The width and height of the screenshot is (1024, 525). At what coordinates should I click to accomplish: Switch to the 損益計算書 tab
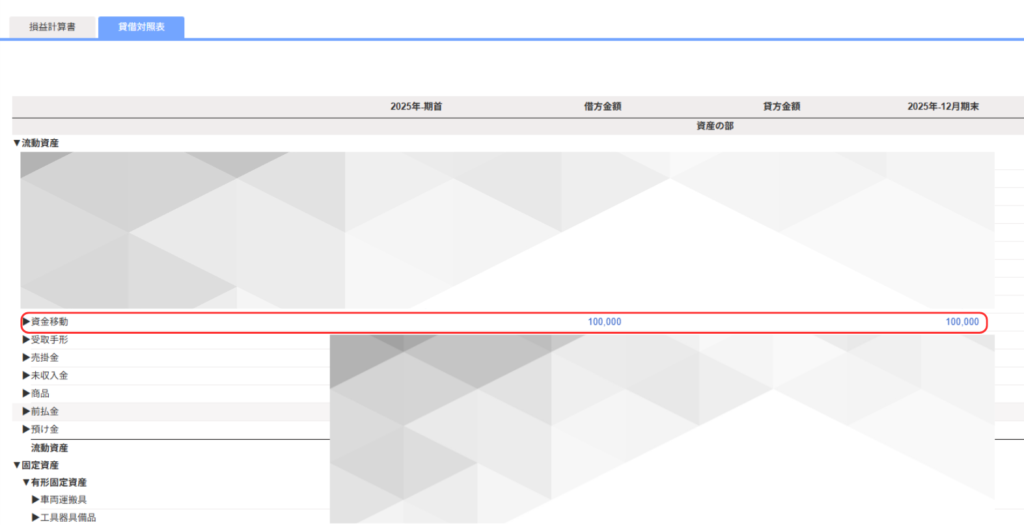tap(51, 27)
